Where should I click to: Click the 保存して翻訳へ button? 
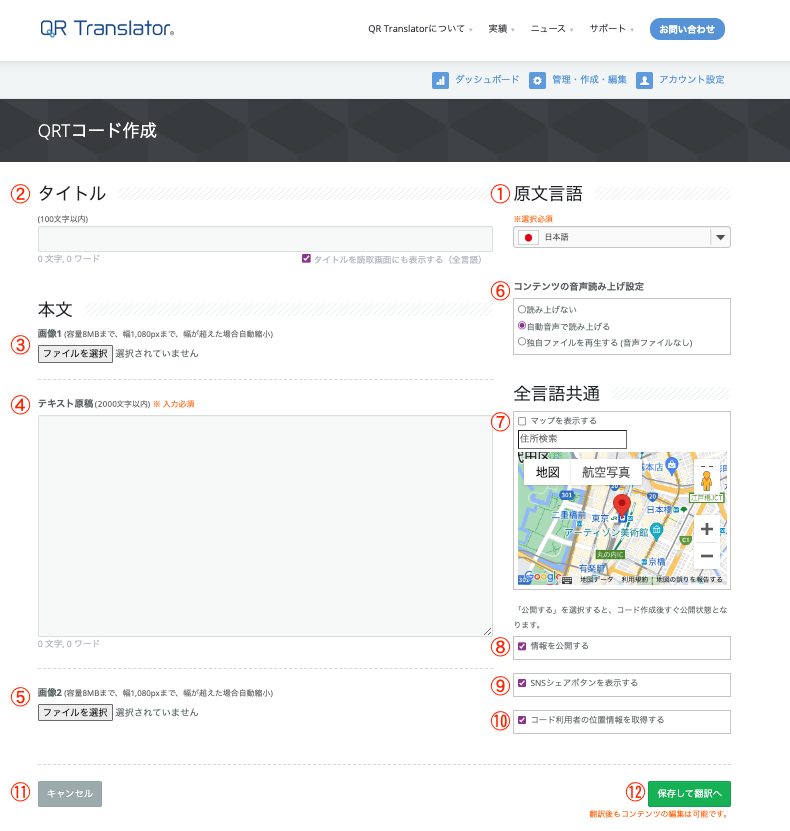coord(689,793)
